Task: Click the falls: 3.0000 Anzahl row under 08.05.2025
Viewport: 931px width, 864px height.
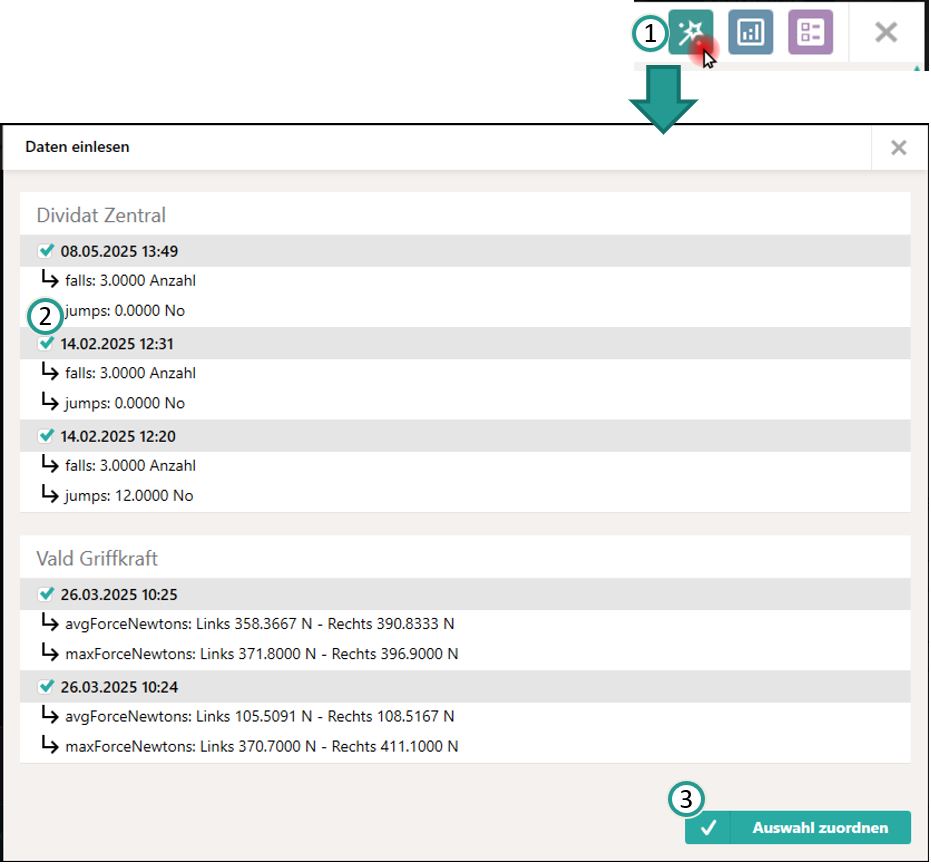Action: (130, 281)
